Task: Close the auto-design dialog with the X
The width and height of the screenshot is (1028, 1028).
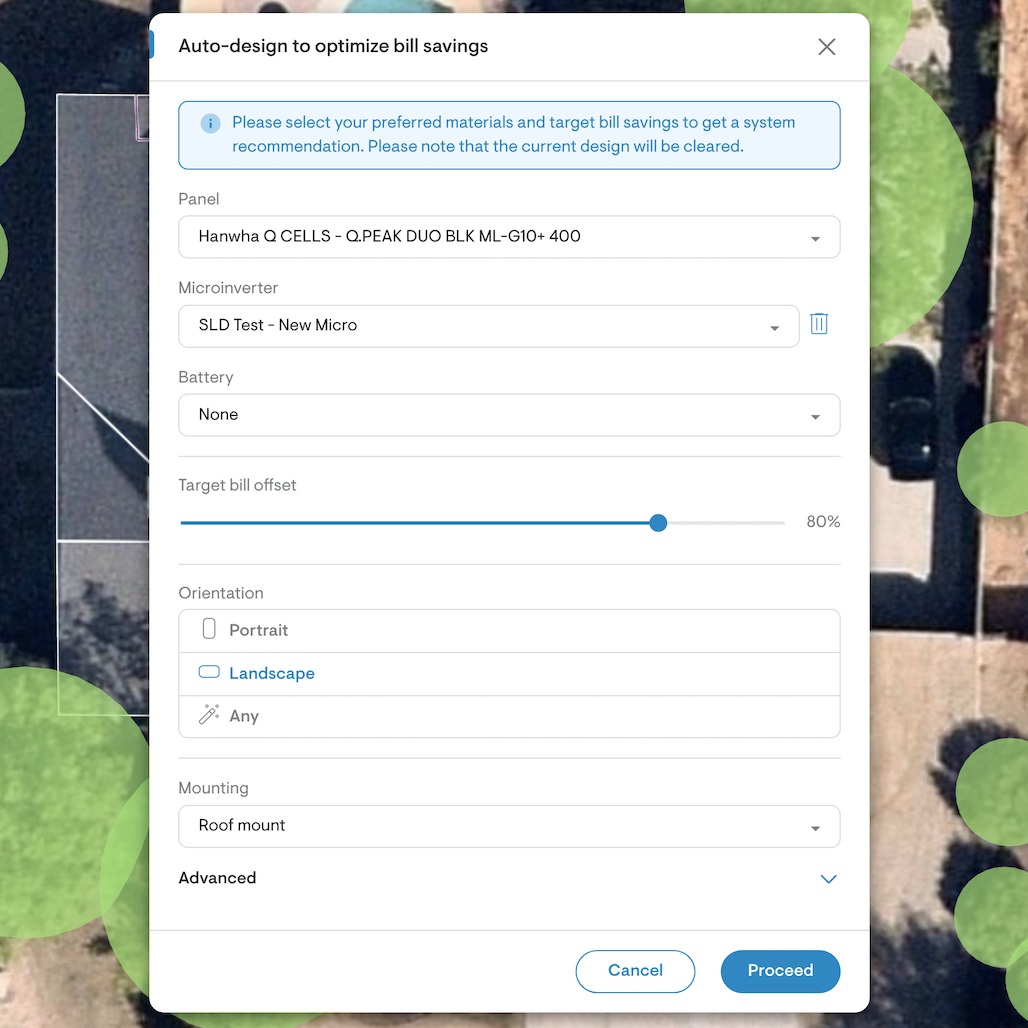Action: coord(826,47)
